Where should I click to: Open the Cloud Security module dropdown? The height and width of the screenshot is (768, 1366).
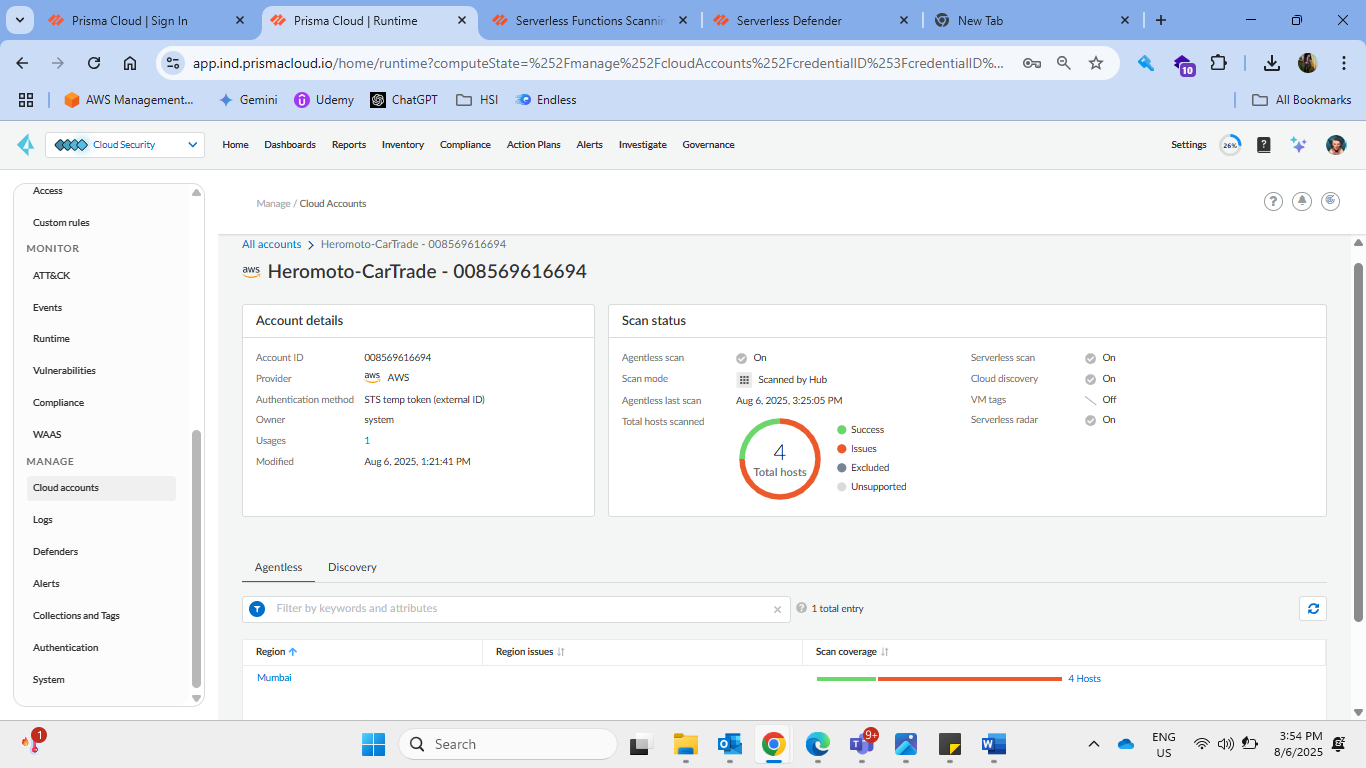coord(125,145)
